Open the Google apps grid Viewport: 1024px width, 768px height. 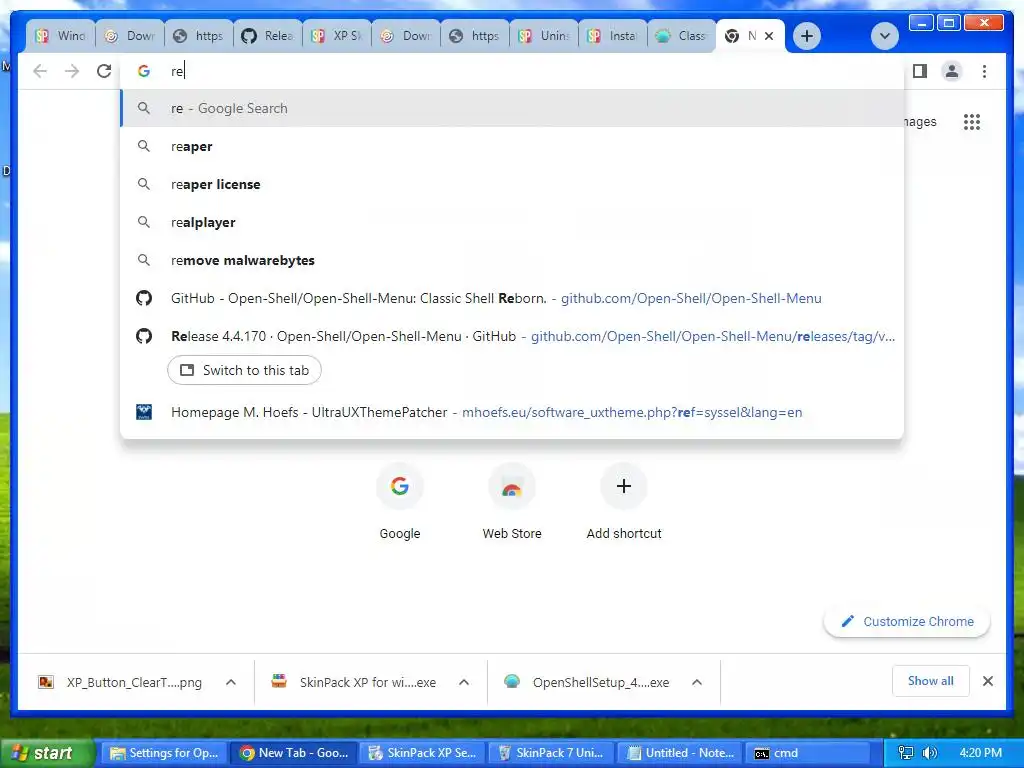972,121
